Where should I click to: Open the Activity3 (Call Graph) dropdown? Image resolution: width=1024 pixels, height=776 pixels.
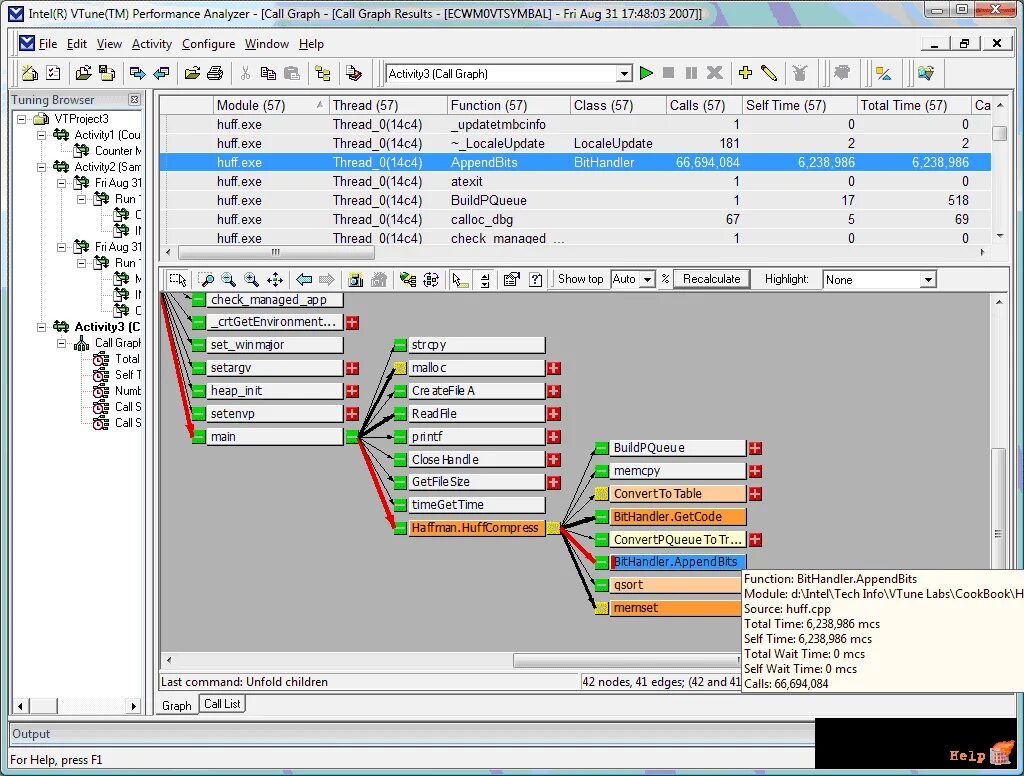point(624,74)
